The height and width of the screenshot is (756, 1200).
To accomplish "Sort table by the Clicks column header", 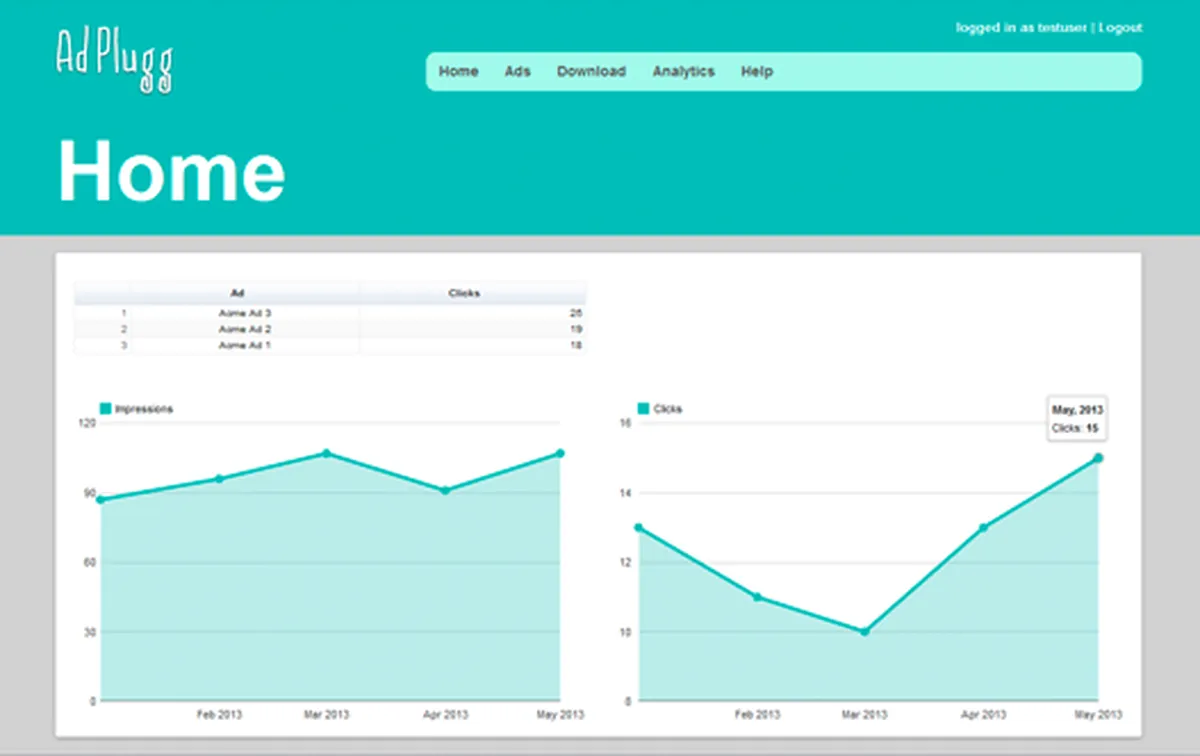I will [x=464, y=293].
